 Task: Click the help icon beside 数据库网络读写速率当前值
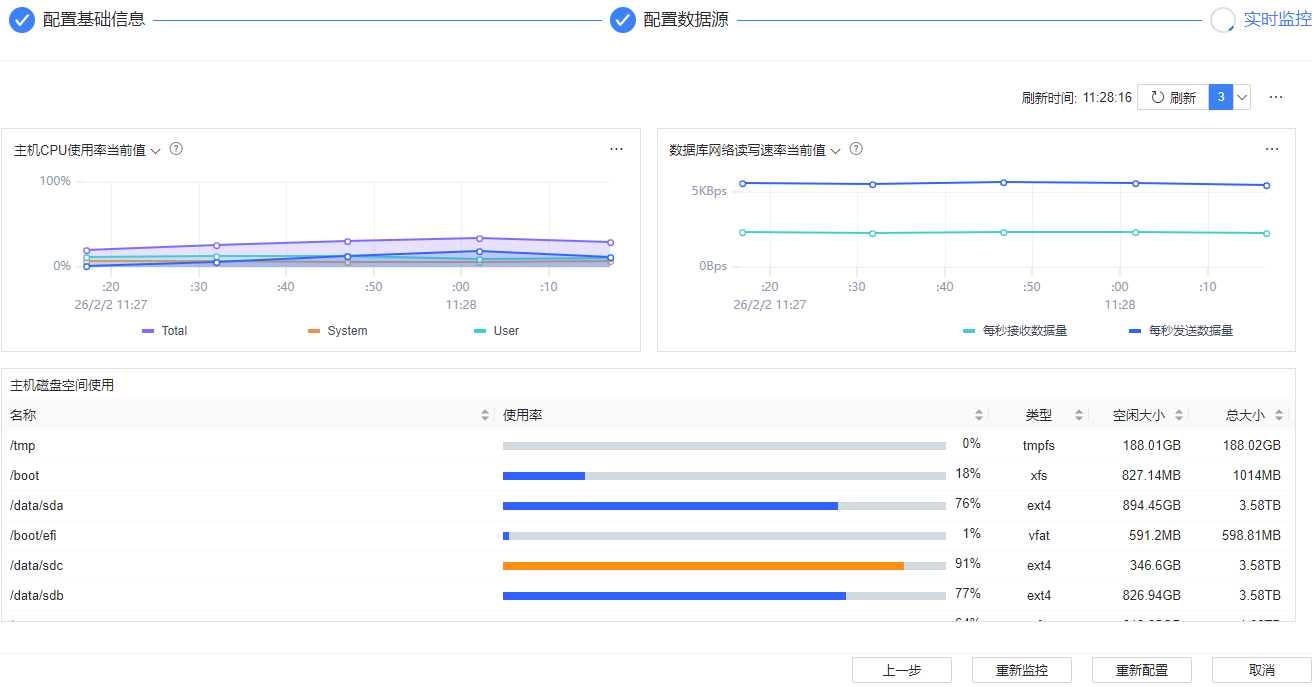coord(856,149)
